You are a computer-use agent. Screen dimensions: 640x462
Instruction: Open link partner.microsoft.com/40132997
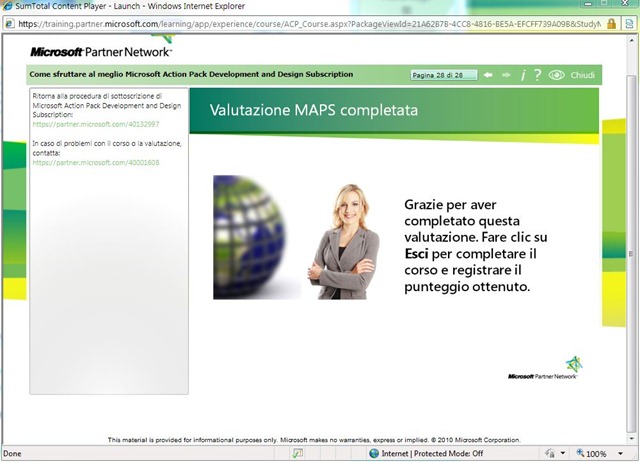(96, 124)
